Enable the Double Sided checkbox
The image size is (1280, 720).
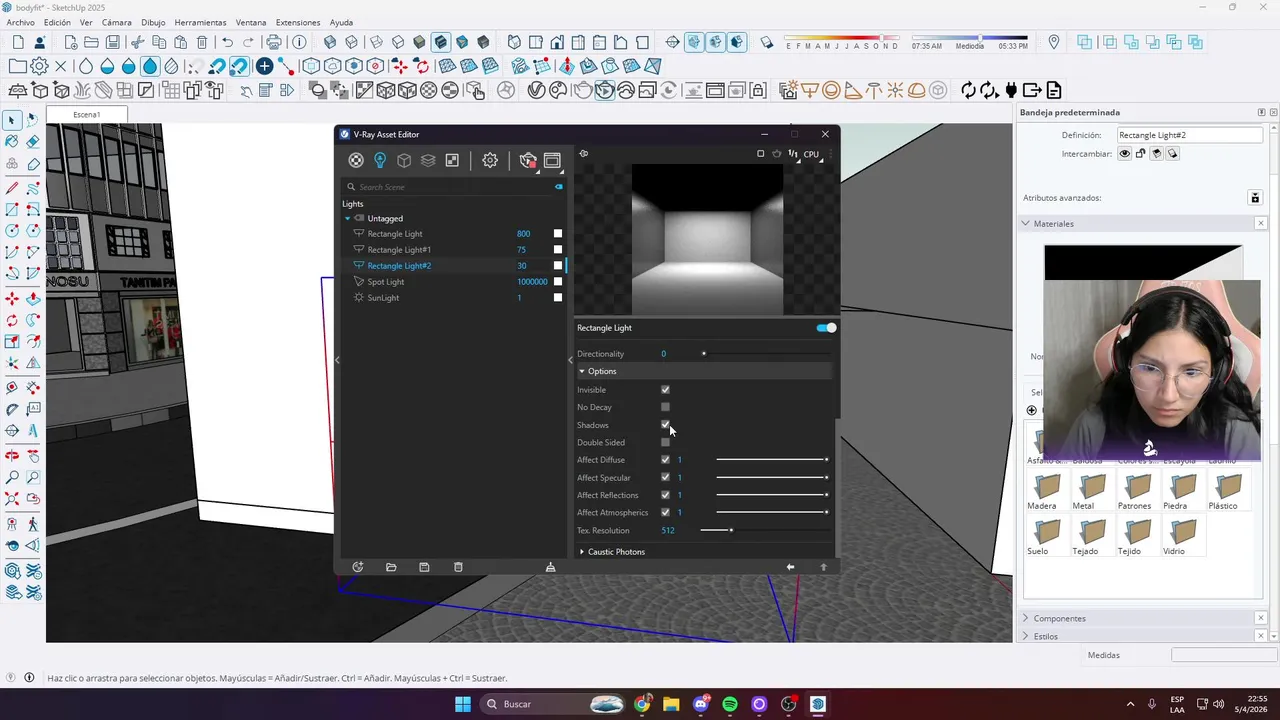click(665, 442)
